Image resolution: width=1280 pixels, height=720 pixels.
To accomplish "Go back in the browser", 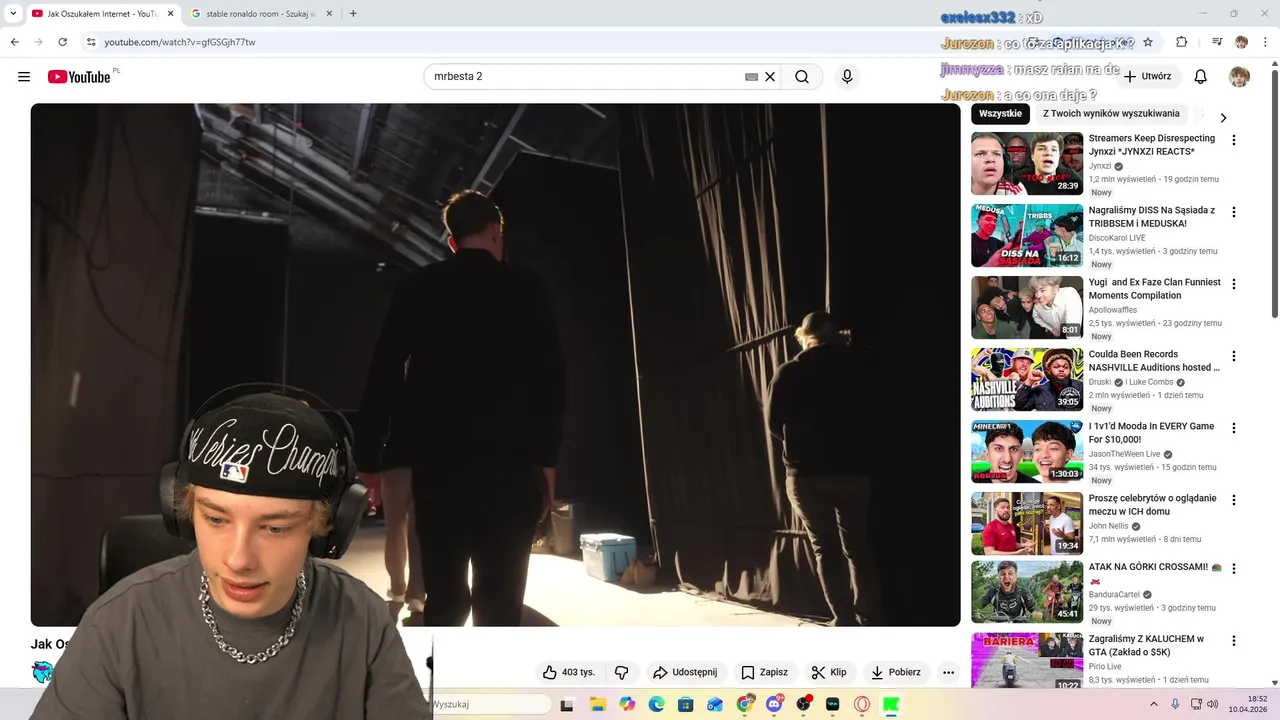I will tap(14, 42).
